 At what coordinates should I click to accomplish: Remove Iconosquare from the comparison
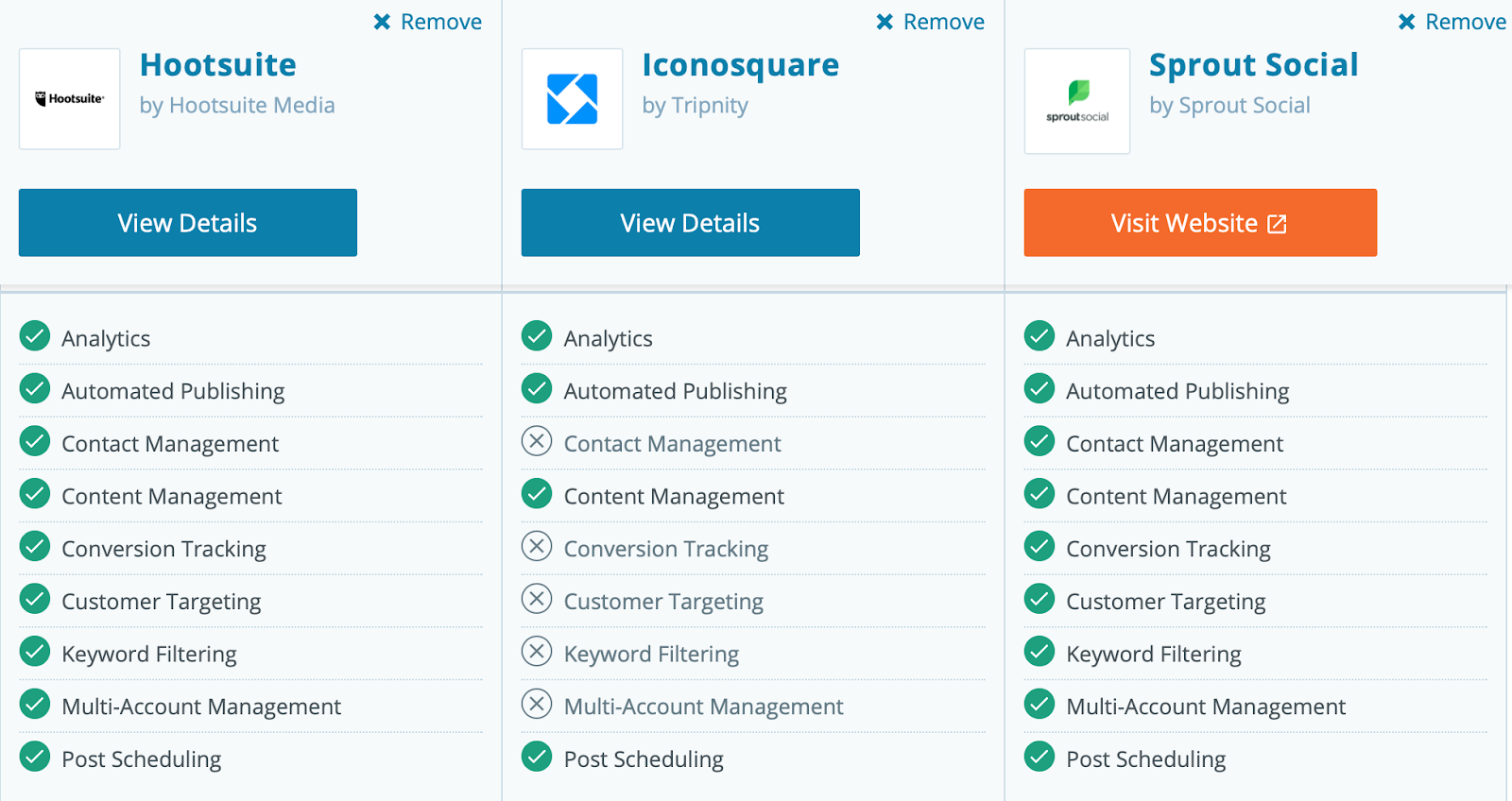pos(931,22)
